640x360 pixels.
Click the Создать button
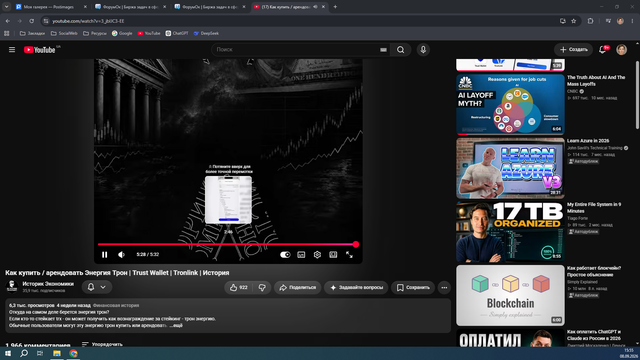coord(573,50)
